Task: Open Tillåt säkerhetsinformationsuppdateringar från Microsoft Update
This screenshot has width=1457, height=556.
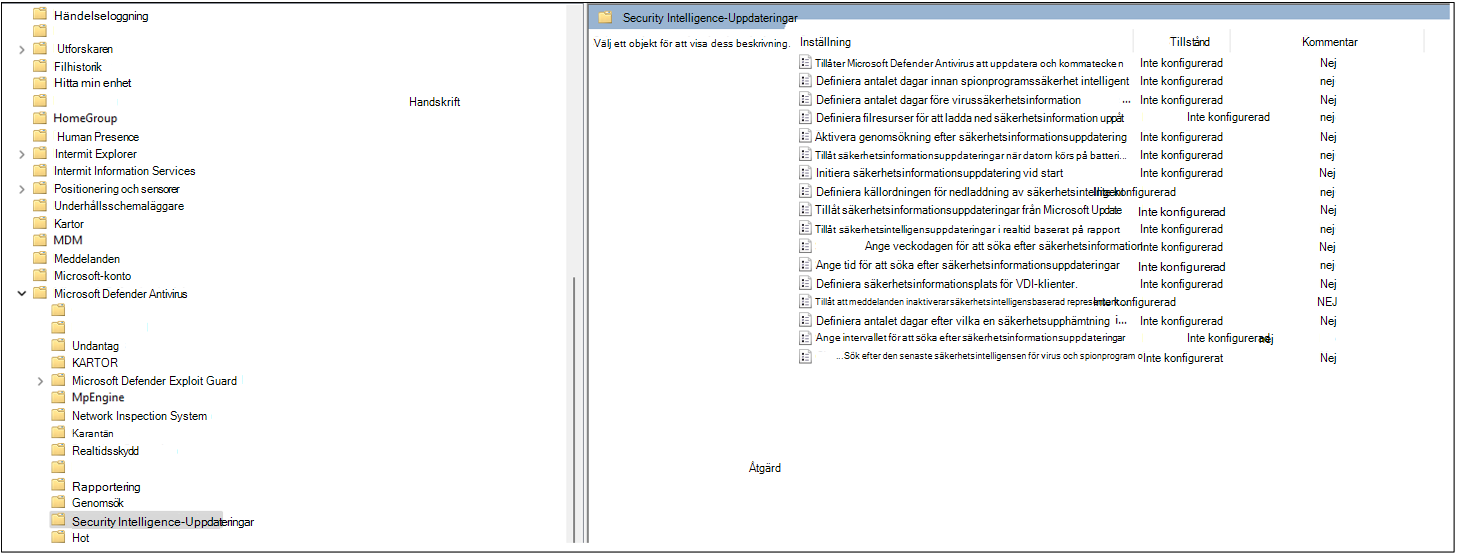Action: point(968,210)
